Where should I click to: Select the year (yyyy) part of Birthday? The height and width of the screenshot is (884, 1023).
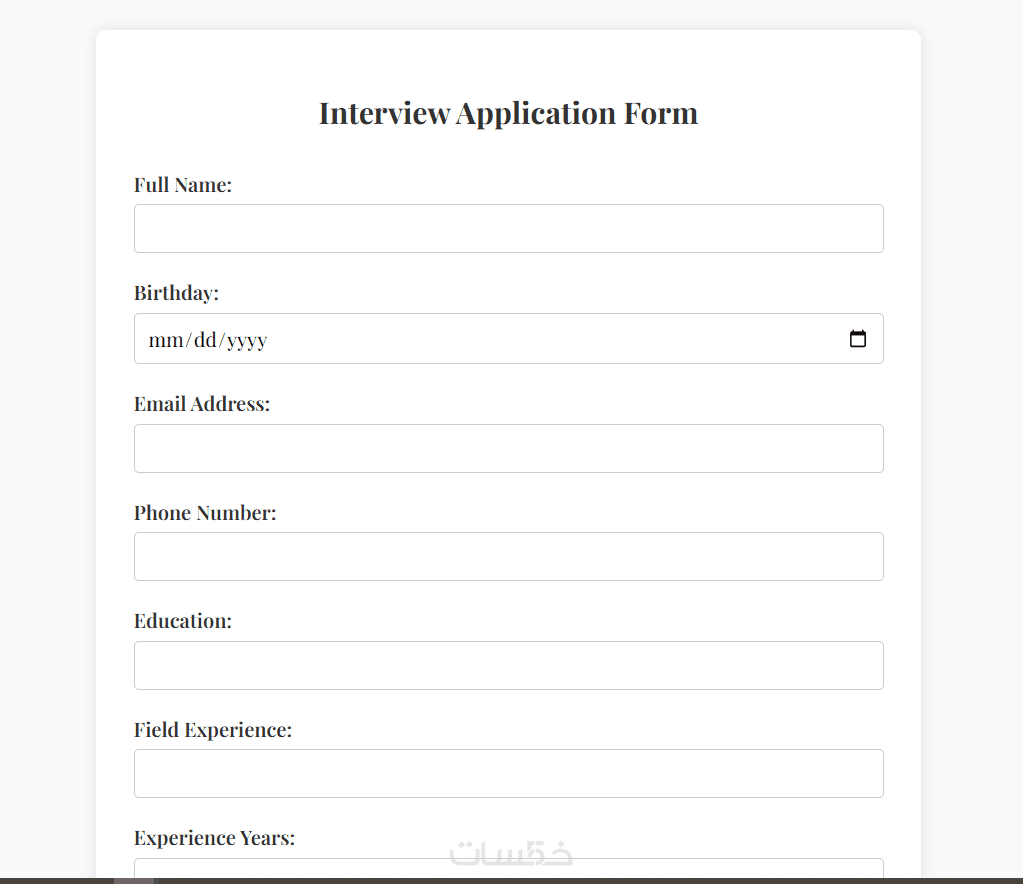click(247, 340)
